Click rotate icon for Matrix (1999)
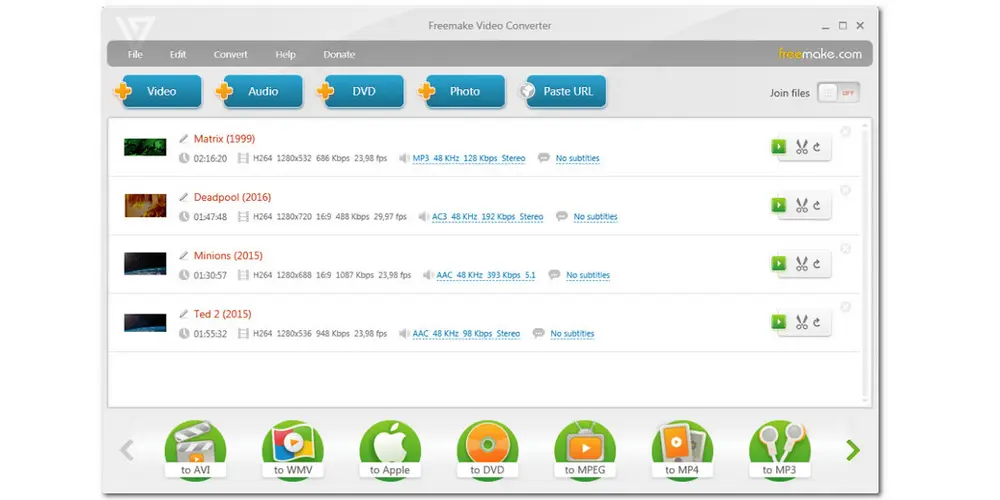Viewport: 1000px width, 500px height. 817,147
